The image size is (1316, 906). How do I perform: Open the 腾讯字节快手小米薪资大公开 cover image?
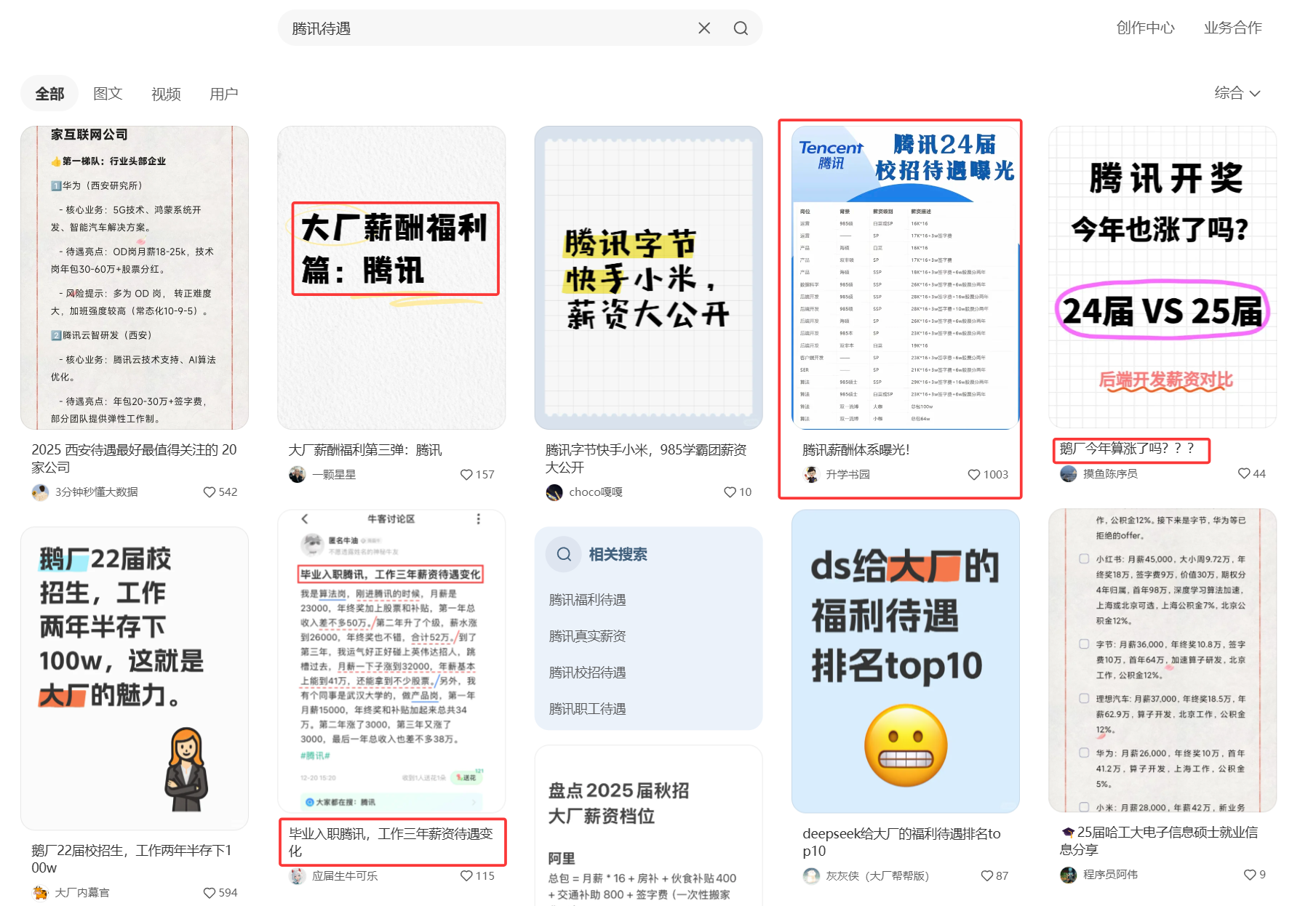tap(648, 278)
